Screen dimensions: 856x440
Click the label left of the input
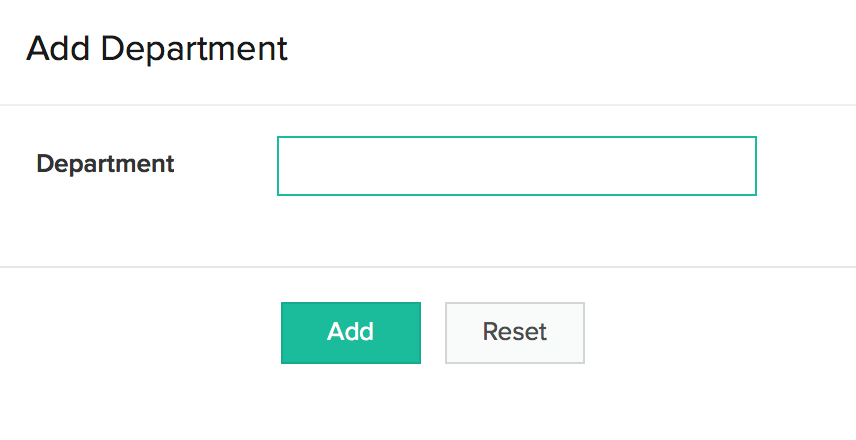(x=105, y=164)
